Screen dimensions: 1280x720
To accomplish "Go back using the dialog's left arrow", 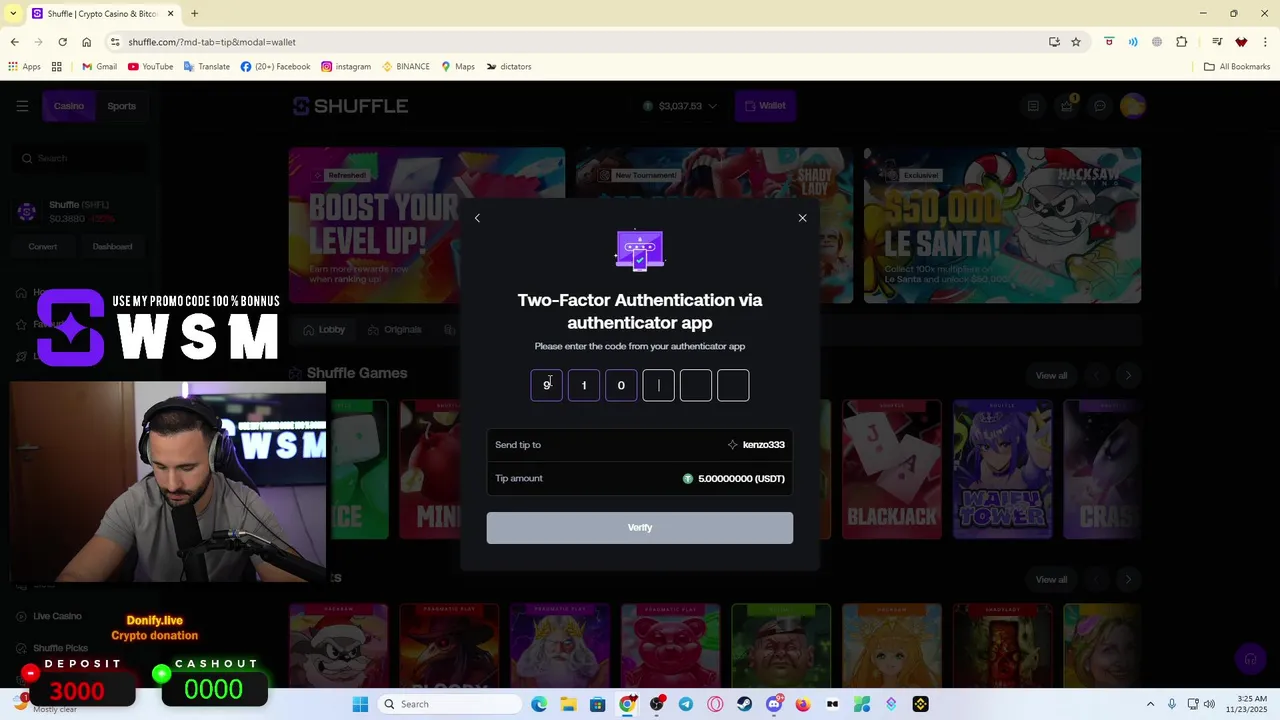I will 477,218.
